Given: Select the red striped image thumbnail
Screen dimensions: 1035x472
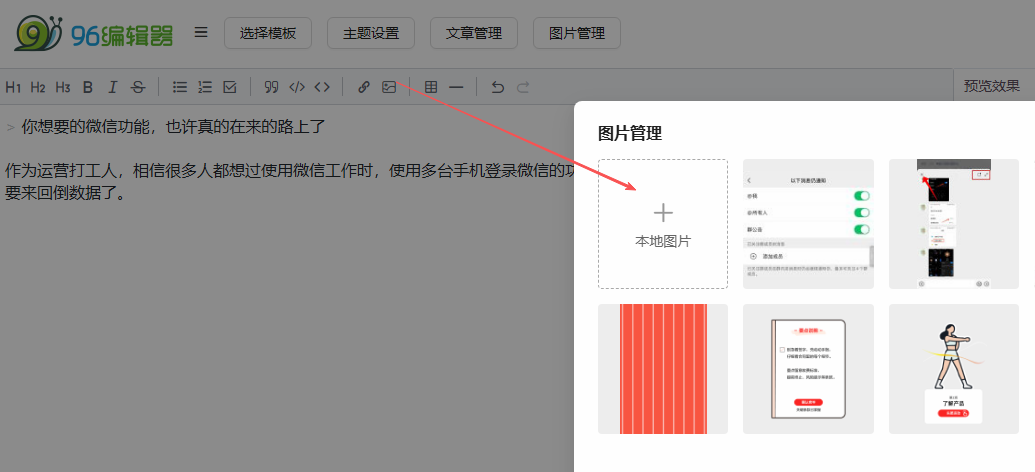Looking at the screenshot, I should (x=663, y=369).
